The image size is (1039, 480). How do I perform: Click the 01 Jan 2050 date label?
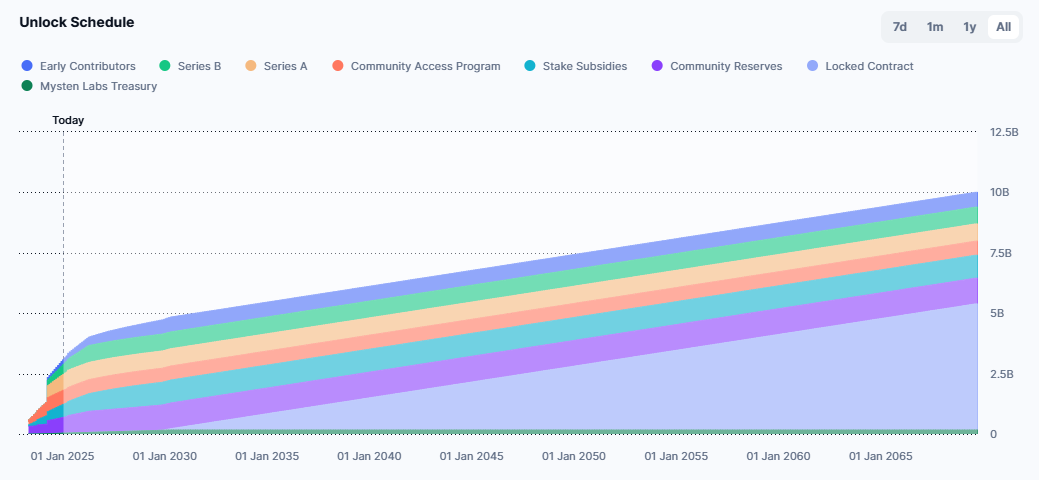click(574, 457)
